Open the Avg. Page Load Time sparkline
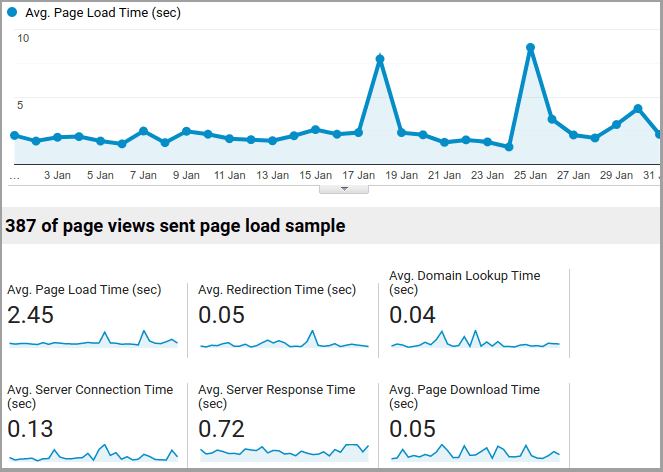 pos(93,339)
